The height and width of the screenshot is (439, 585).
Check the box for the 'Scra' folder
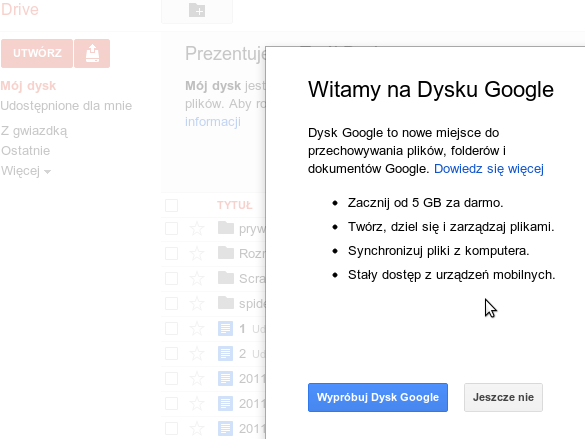pyautogui.click(x=171, y=279)
